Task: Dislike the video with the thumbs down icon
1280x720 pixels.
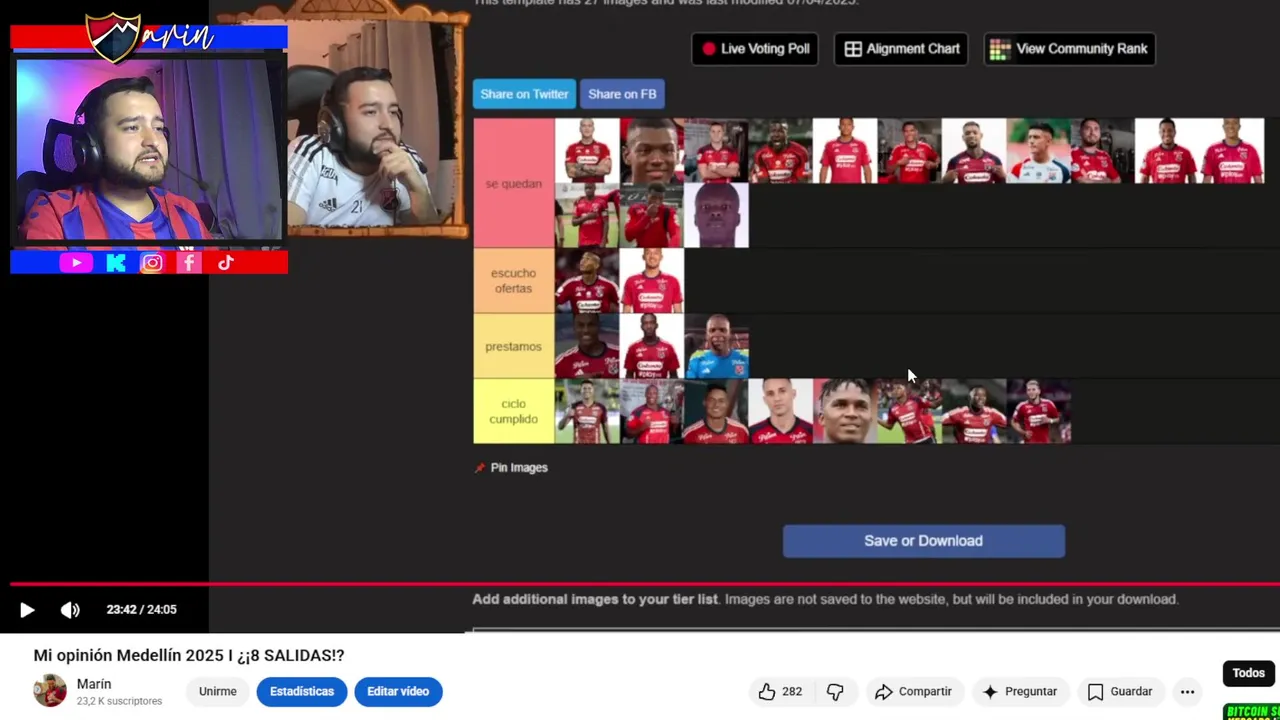Action: tap(835, 692)
